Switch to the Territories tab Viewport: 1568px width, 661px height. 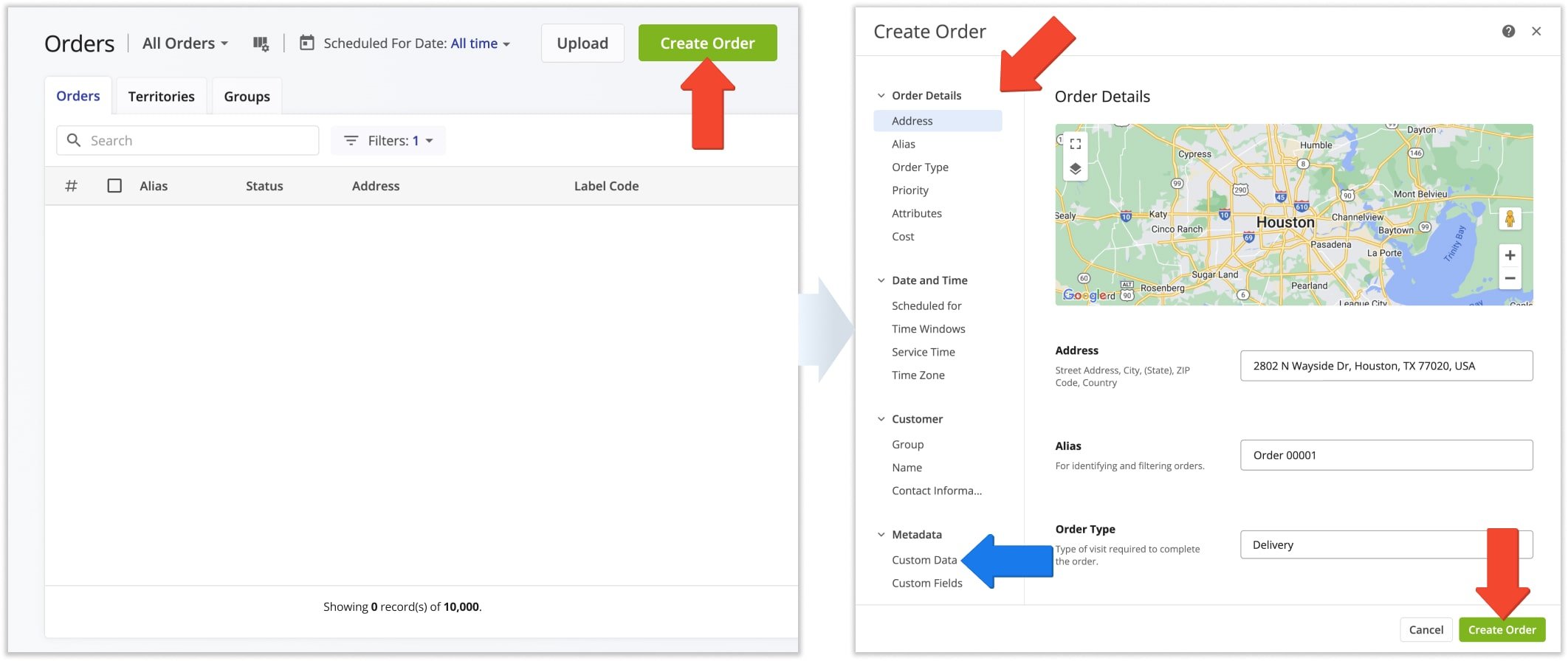point(161,97)
